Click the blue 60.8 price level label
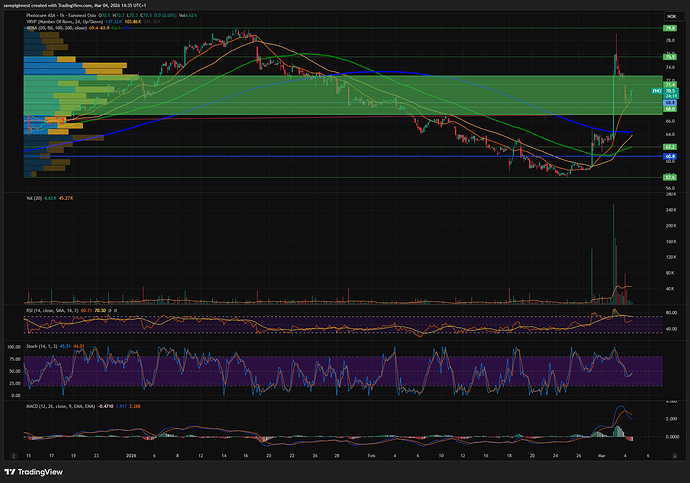This screenshot has height=483, width=690. point(670,157)
